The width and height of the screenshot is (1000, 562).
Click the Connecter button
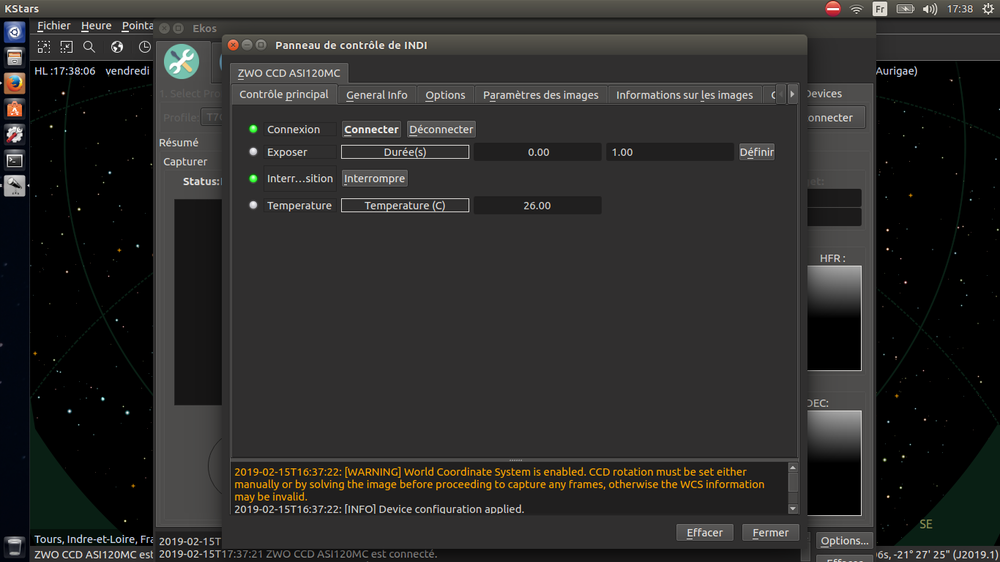(x=371, y=129)
